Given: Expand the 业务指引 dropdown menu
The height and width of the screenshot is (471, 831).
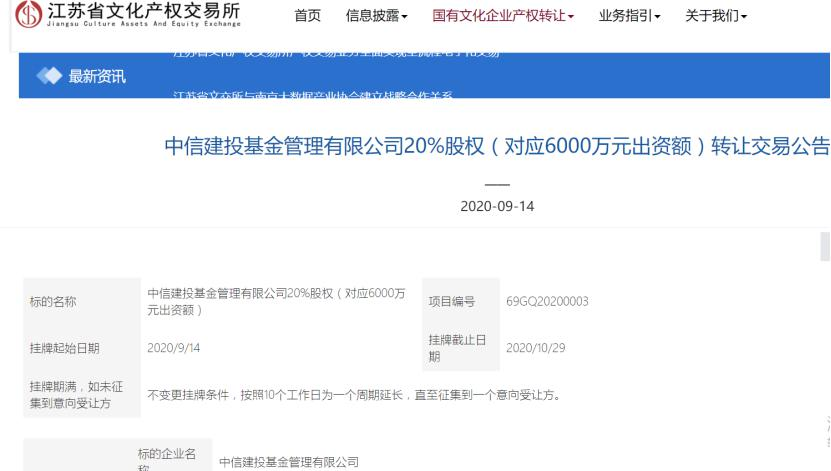Looking at the screenshot, I should [x=629, y=16].
